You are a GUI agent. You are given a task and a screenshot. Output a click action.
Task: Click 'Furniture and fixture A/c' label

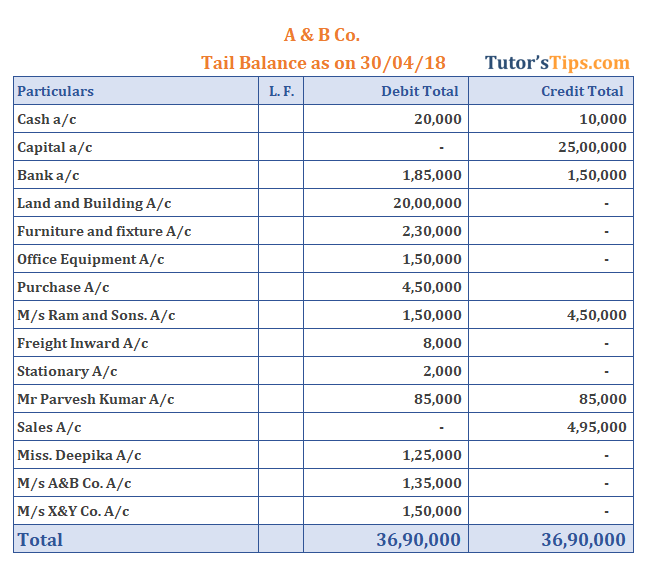click(104, 231)
